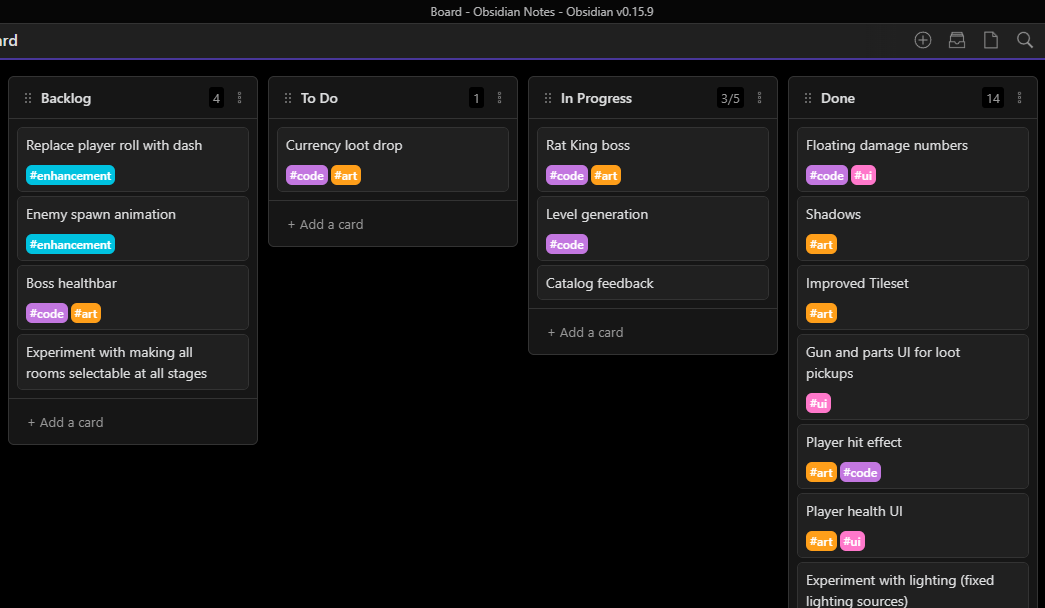
Task: Click the Backlog column drag handle icon
Action: click(26, 97)
